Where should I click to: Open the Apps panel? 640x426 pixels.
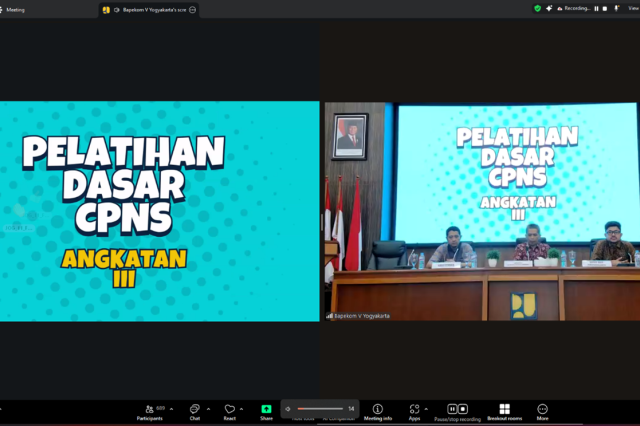(414, 412)
